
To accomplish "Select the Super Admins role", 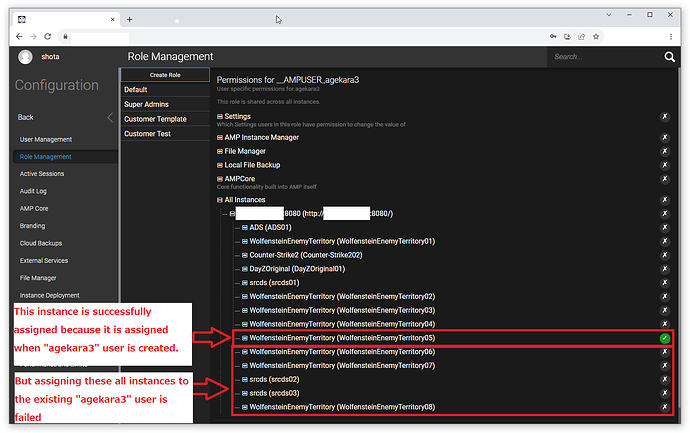I will point(165,104).
